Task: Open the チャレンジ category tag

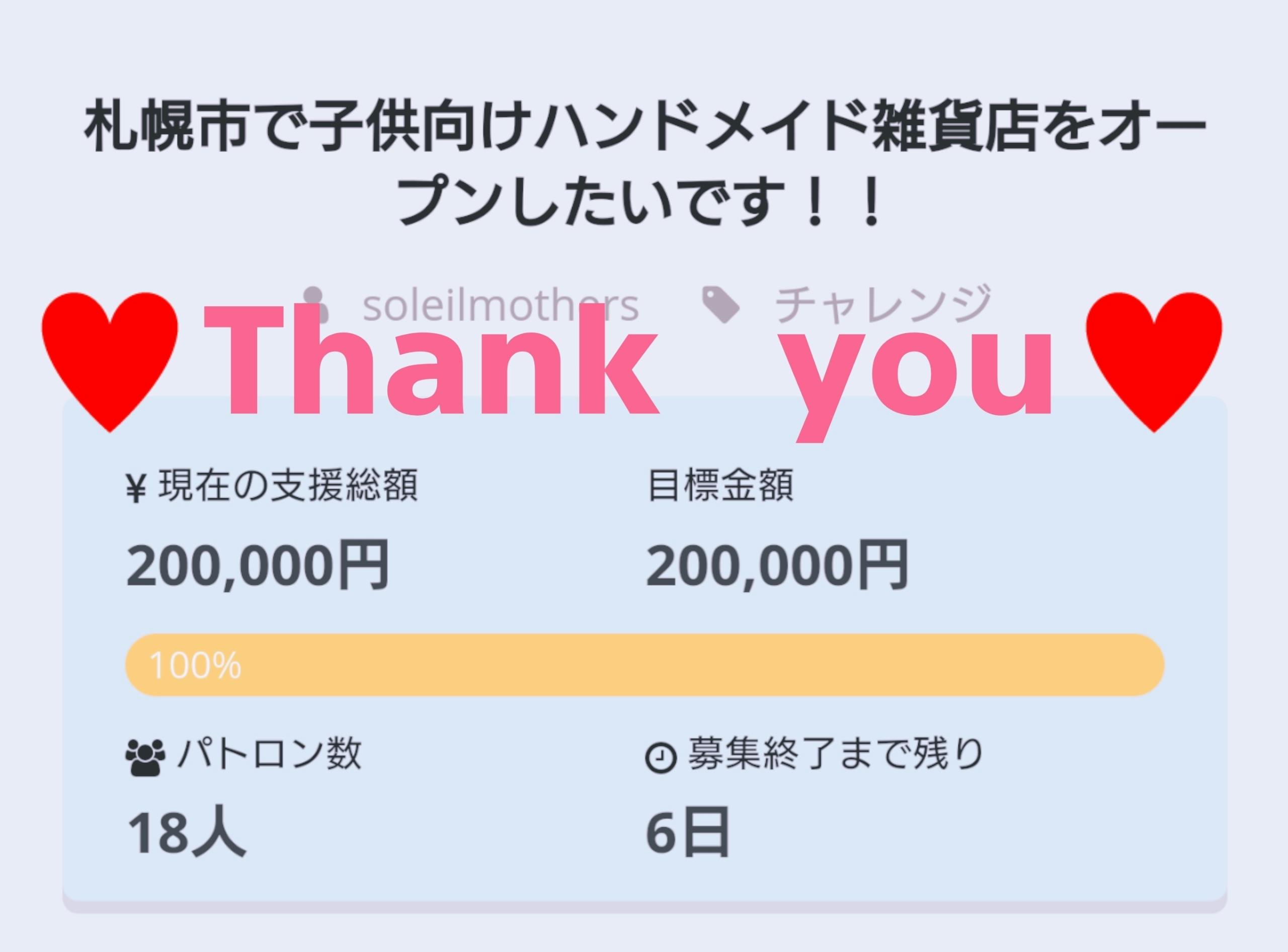Action: pos(881,304)
